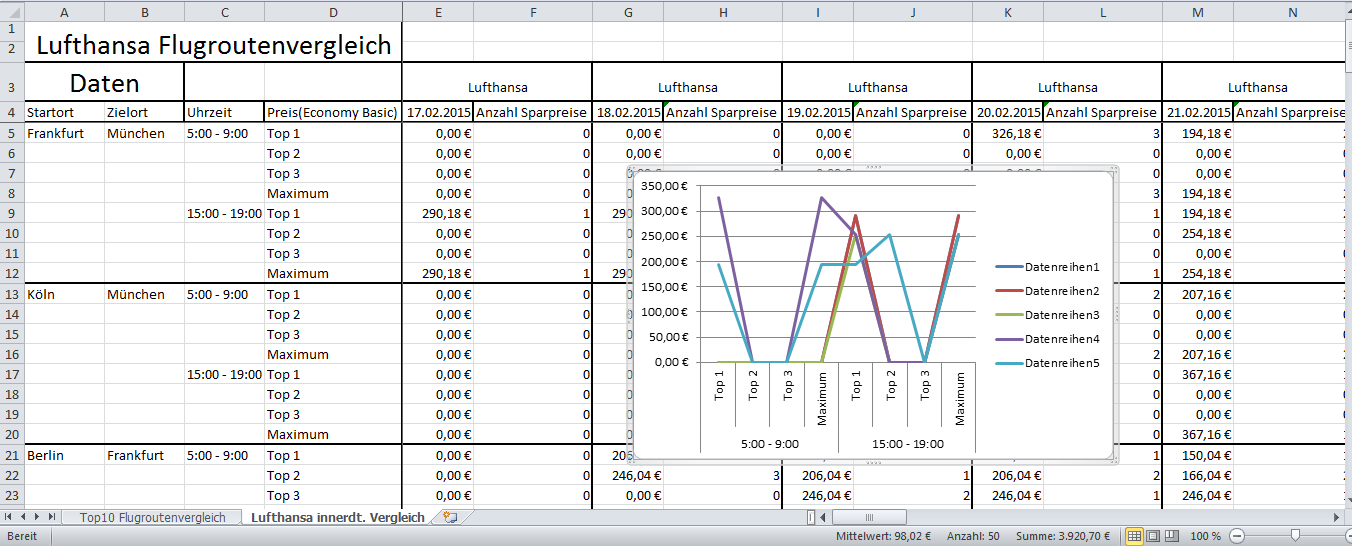This screenshot has width=1352, height=546.
Task: Click the 15:00 - 19:00 cell in row 9
Action: click(224, 213)
